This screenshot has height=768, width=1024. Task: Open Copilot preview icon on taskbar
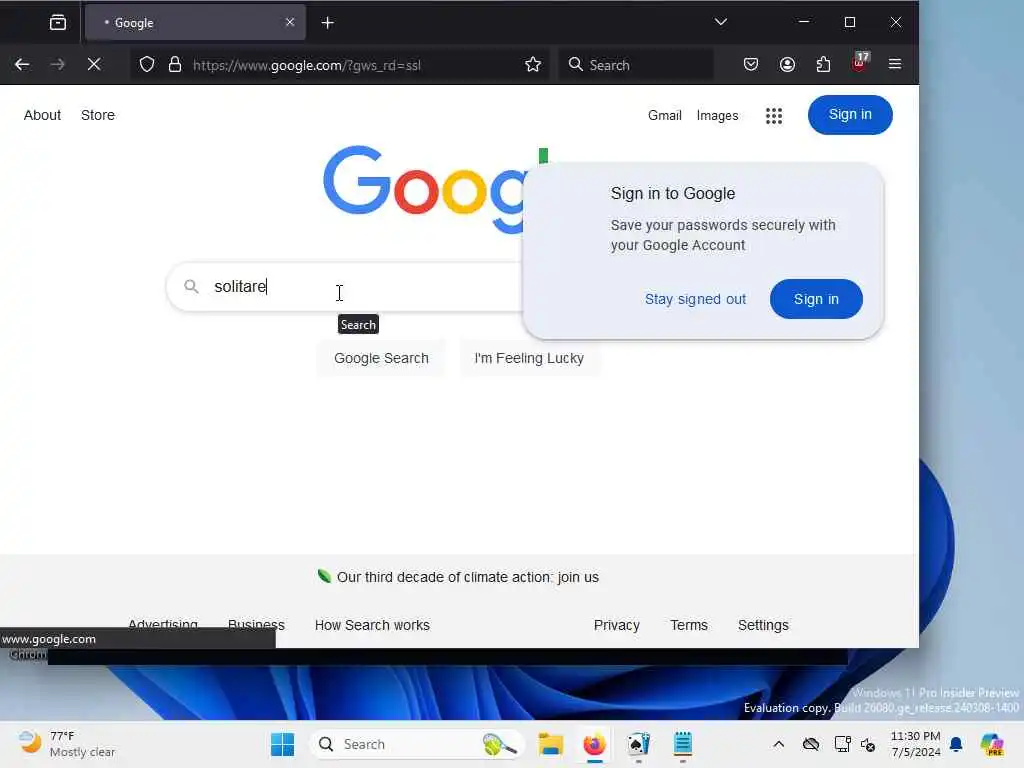[x=991, y=744]
